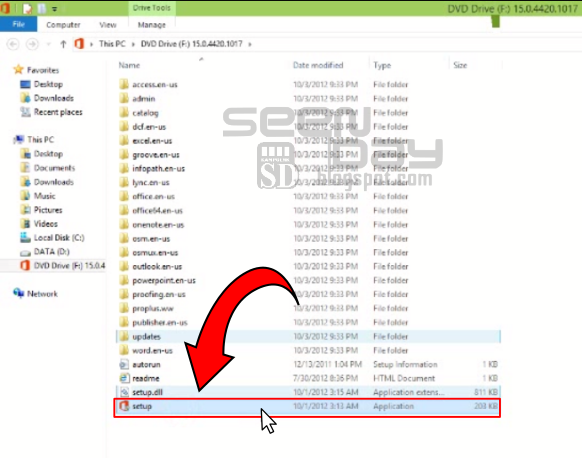
Task: Sort files by Type column
Action: [382, 65]
